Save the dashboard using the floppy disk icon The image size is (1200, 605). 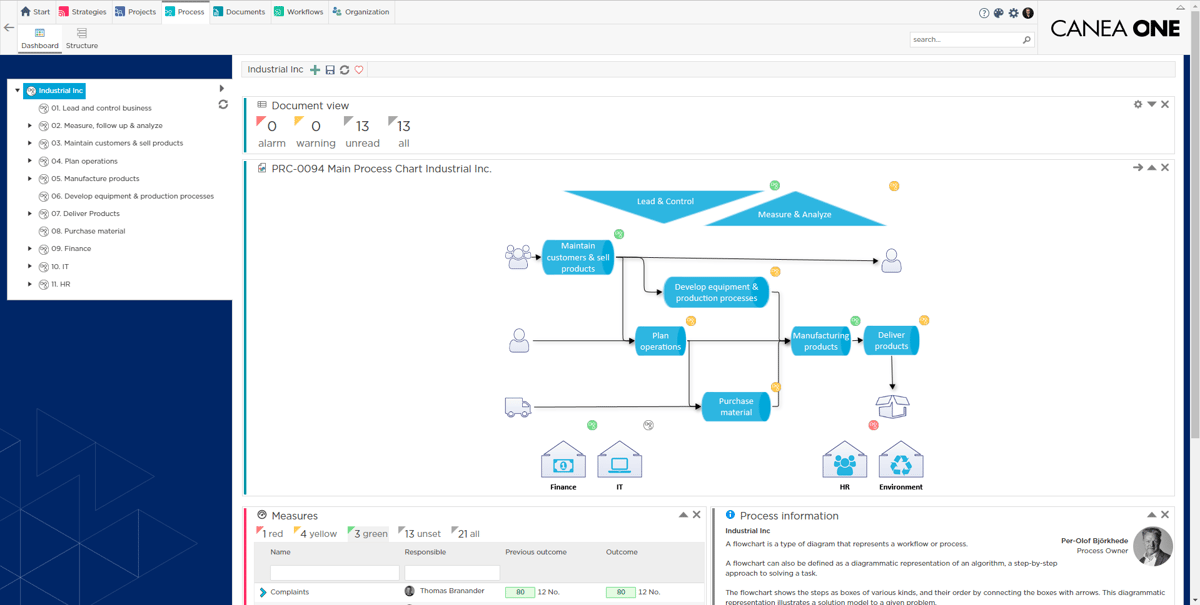(x=328, y=70)
